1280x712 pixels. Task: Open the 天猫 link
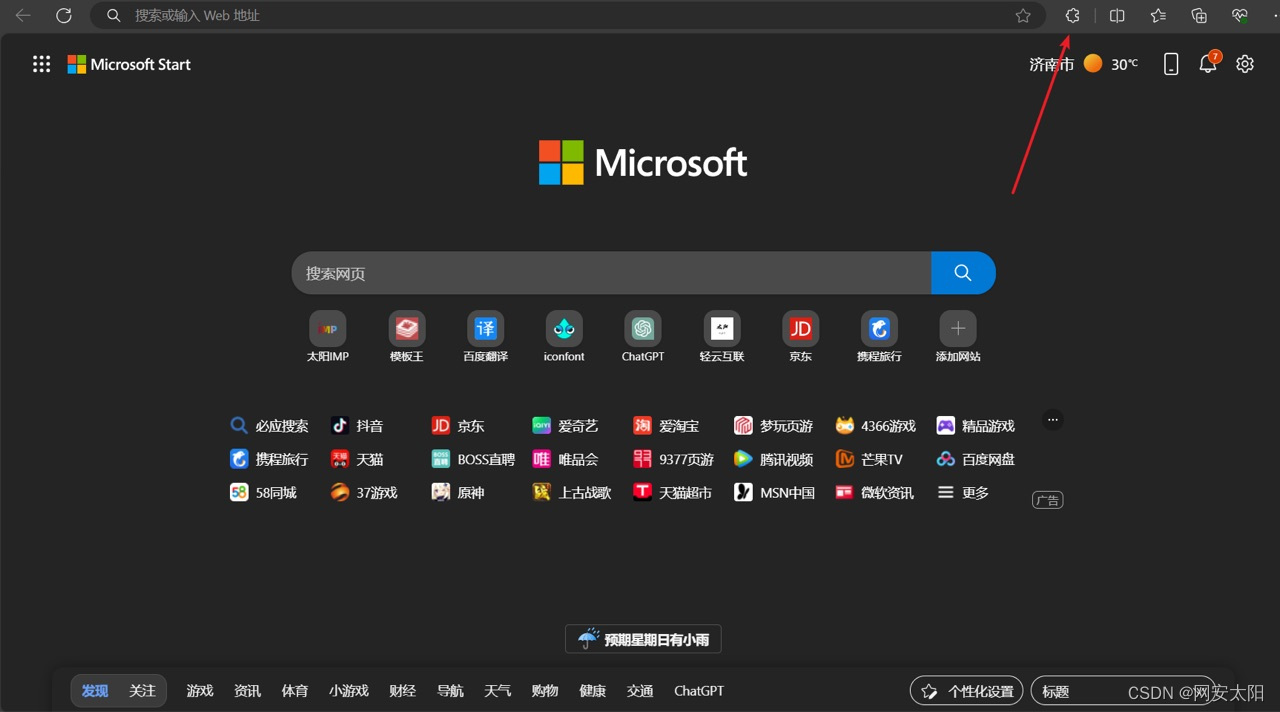pos(357,459)
